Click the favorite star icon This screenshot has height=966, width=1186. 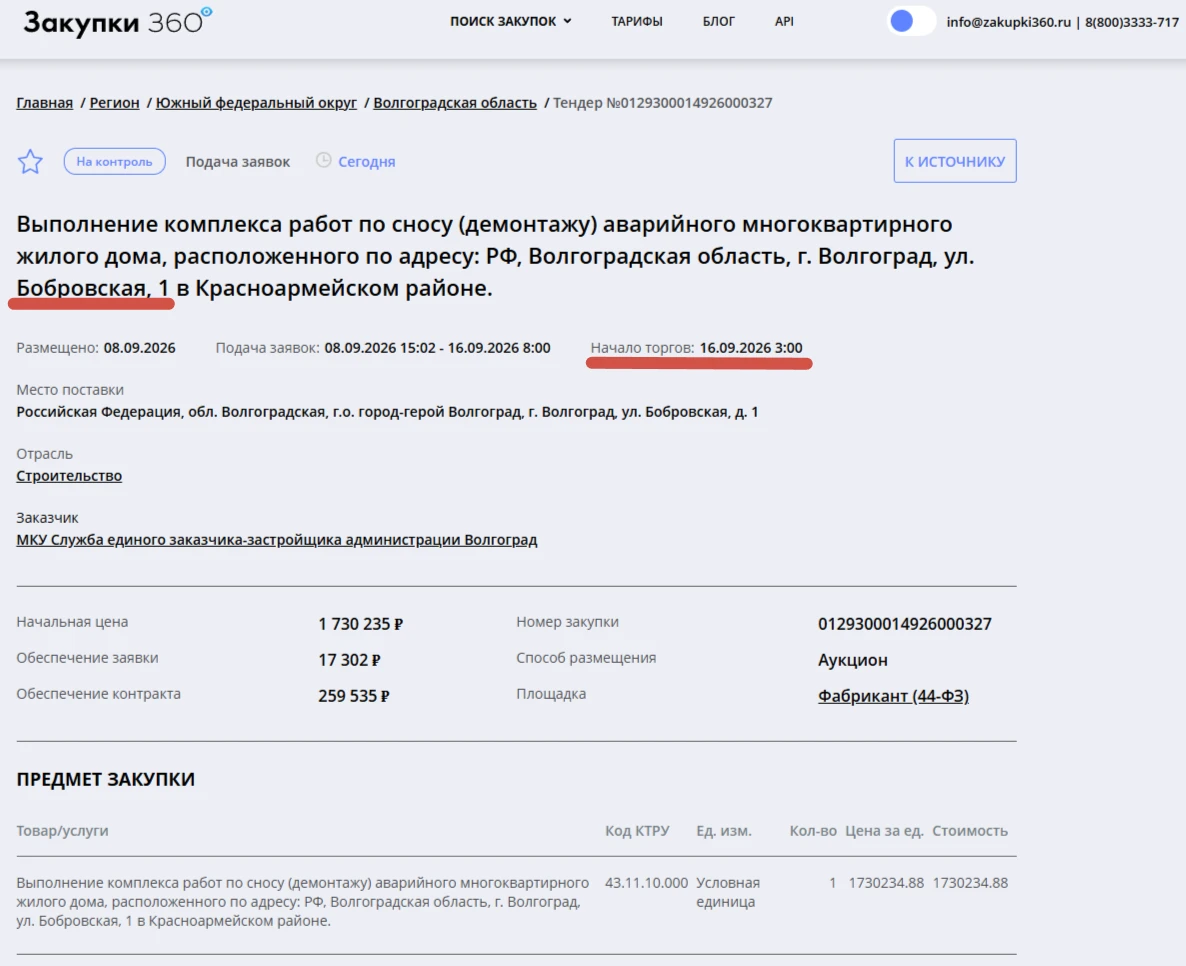(x=30, y=162)
